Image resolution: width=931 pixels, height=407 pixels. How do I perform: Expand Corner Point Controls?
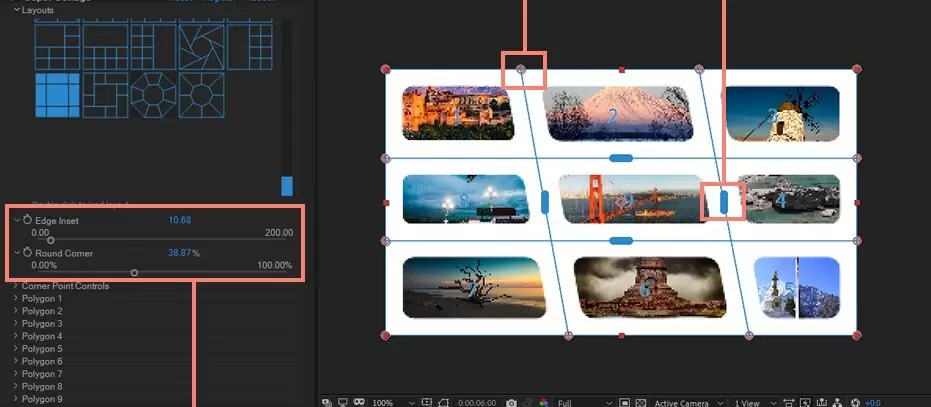16,286
